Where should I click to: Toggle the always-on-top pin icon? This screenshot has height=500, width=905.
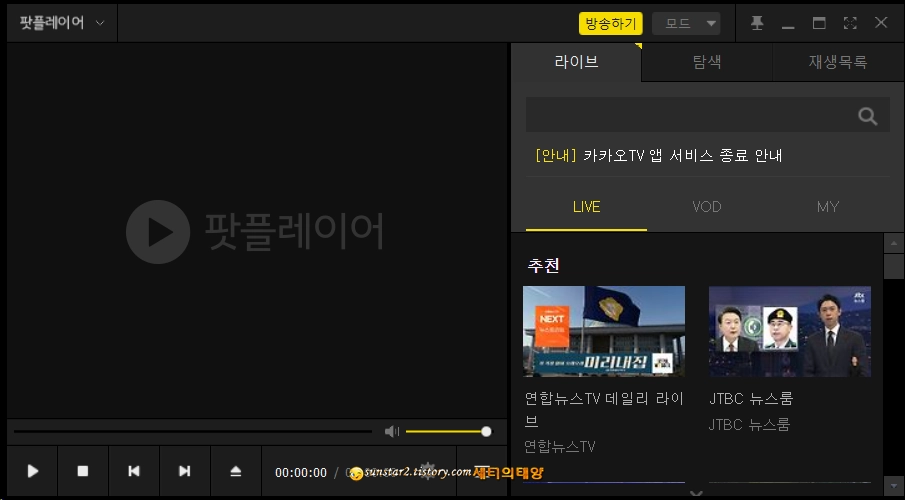tap(757, 23)
